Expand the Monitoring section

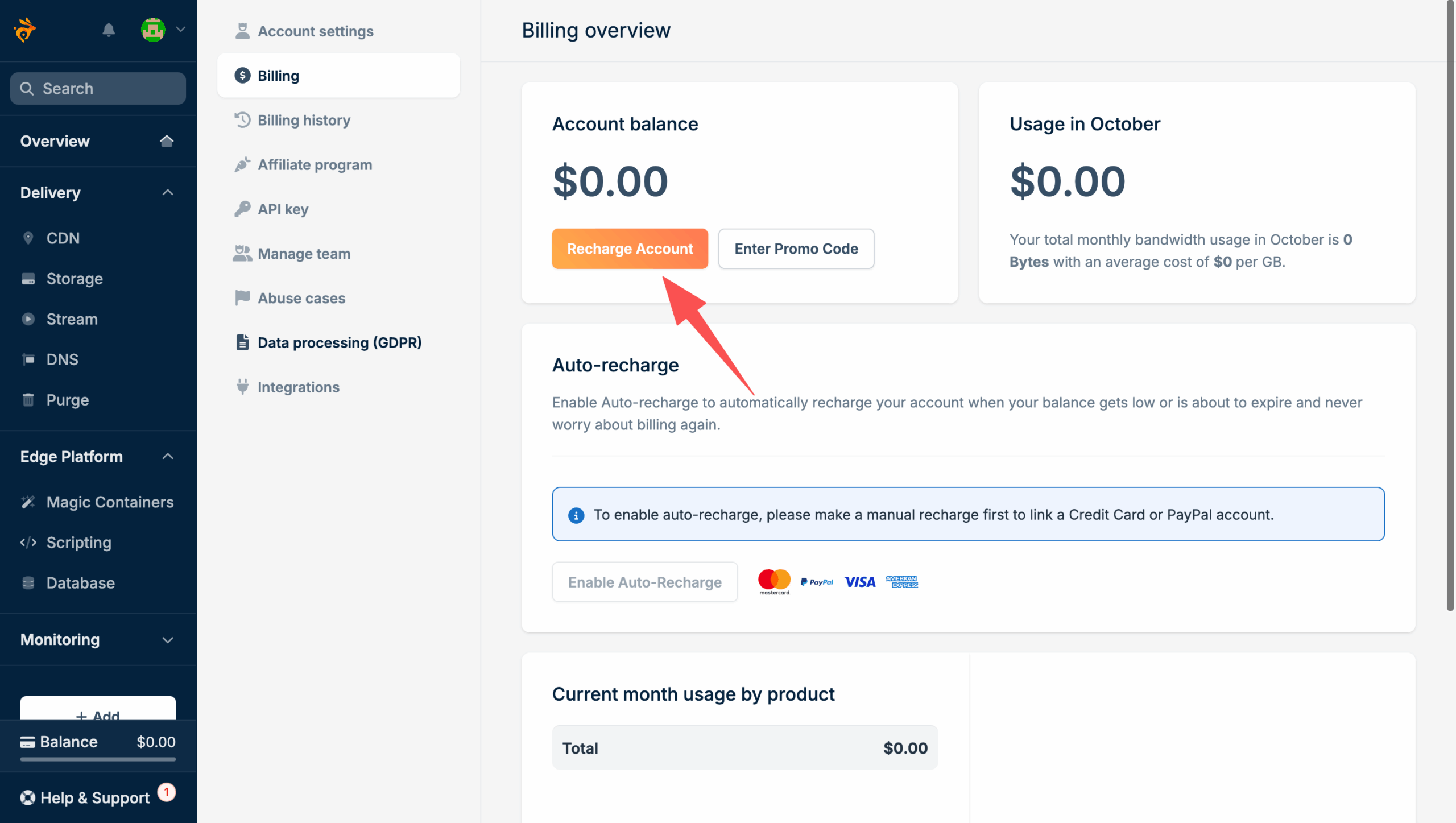pos(168,640)
